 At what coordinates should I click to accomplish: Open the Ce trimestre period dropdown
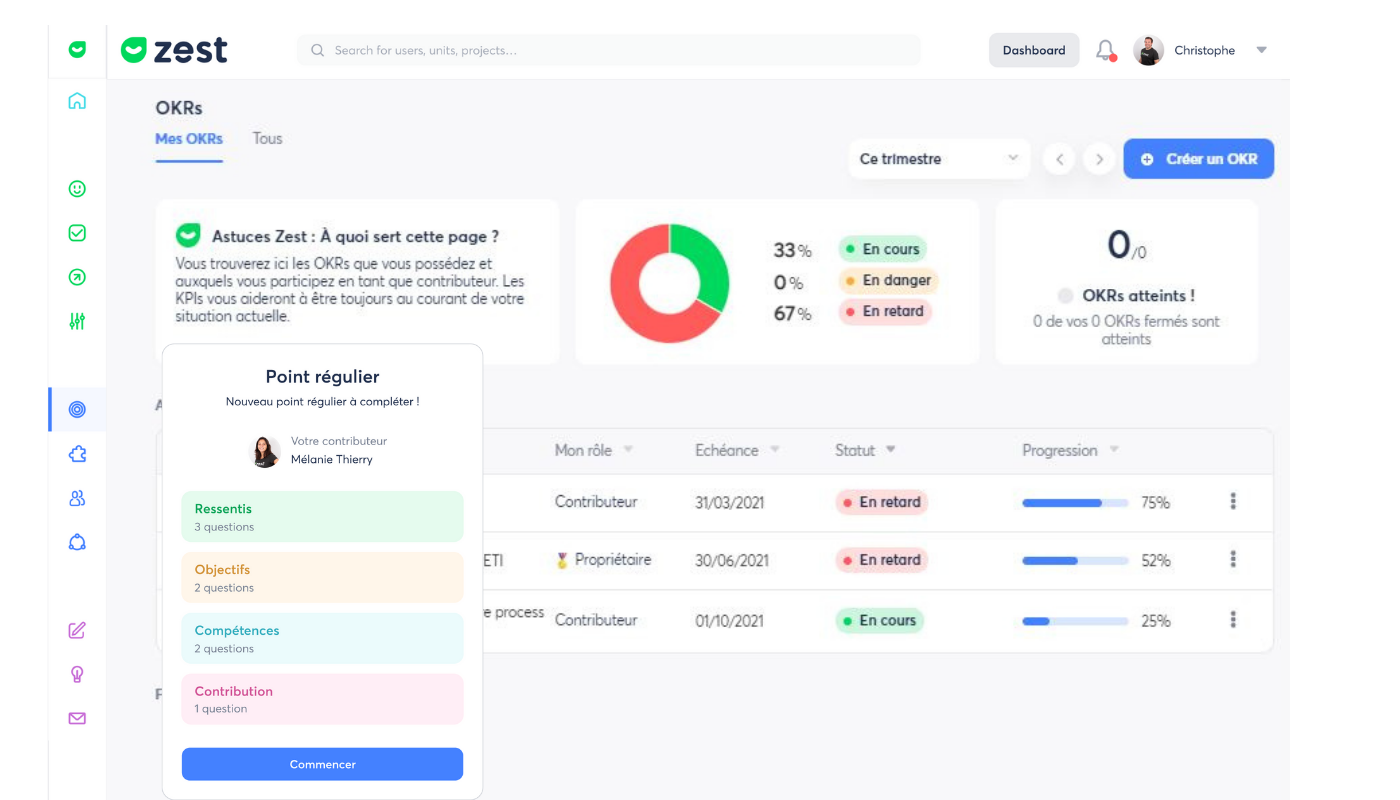coord(938,159)
